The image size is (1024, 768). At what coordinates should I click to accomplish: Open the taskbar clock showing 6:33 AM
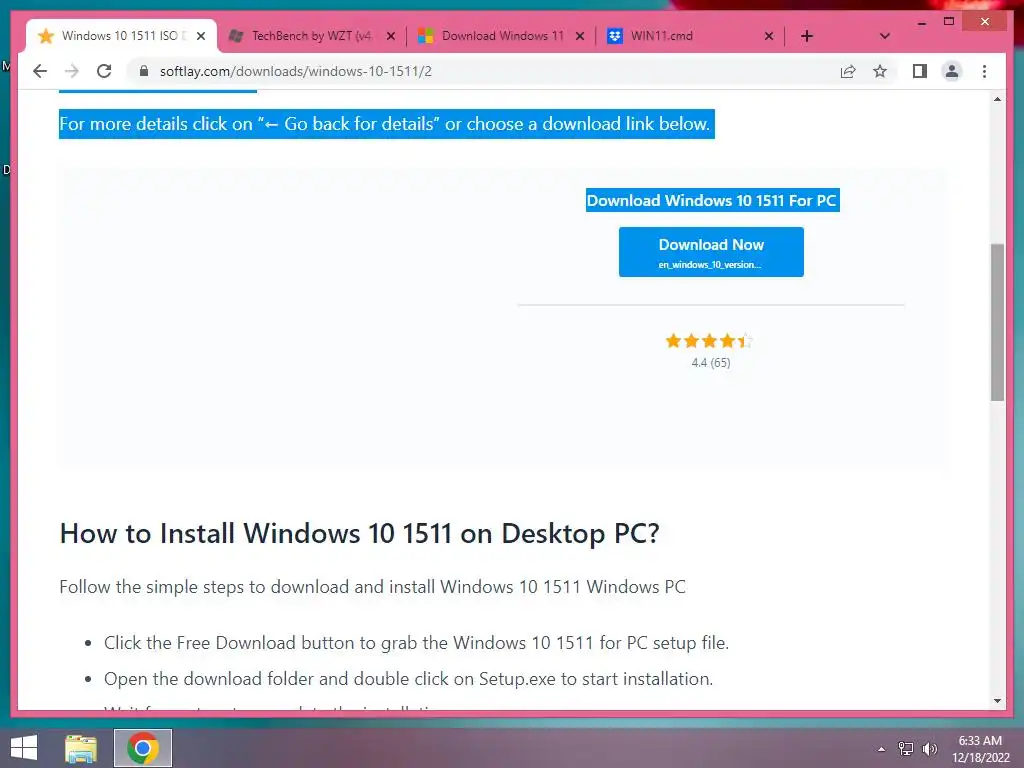point(980,749)
